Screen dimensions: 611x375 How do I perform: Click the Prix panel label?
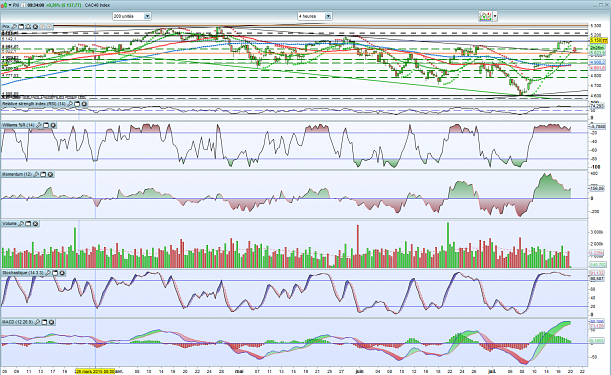(6, 27)
